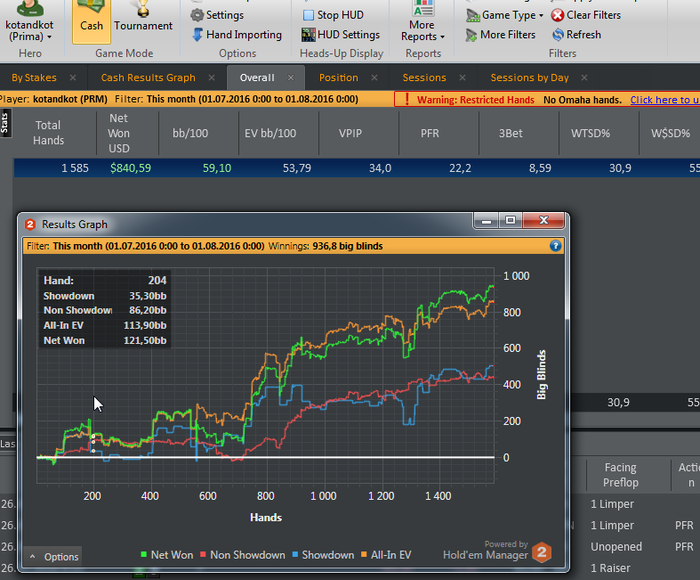The image size is (700, 580).
Task: Select Cash game mode
Action: pyautogui.click(x=92, y=20)
